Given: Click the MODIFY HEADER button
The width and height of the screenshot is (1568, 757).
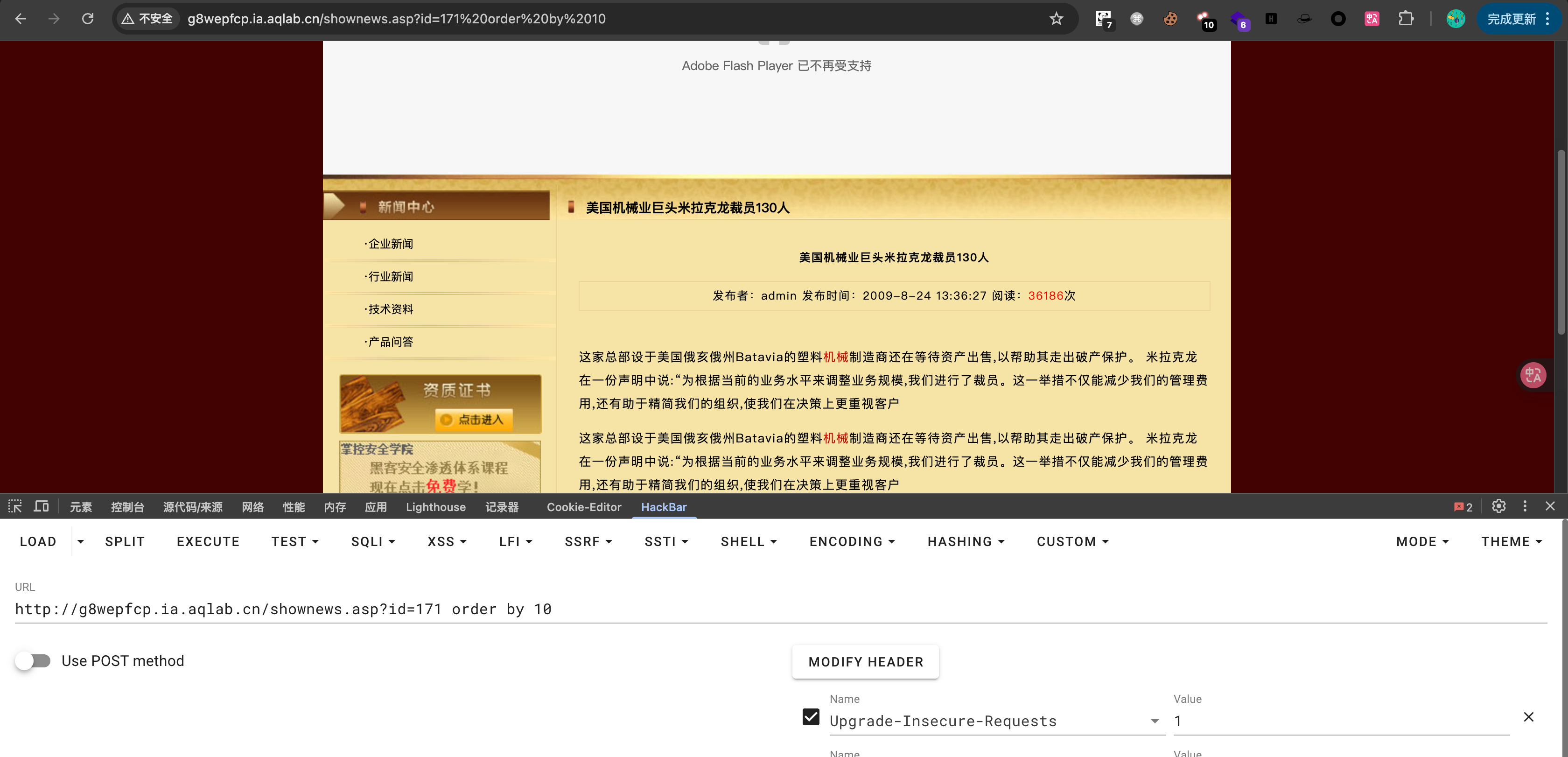Looking at the screenshot, I should coord(865,662).
